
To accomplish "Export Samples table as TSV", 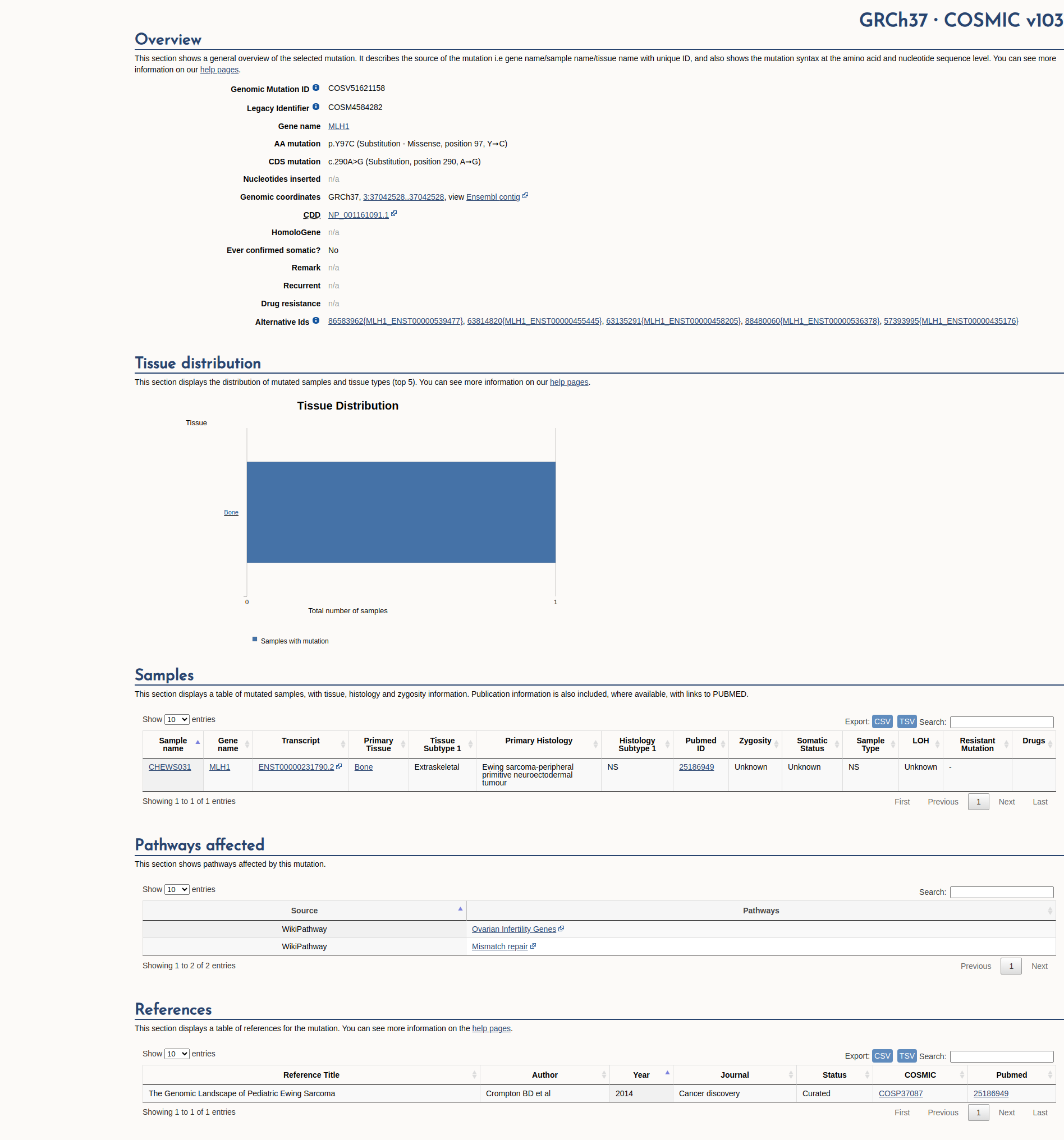I will click(907, 721).
